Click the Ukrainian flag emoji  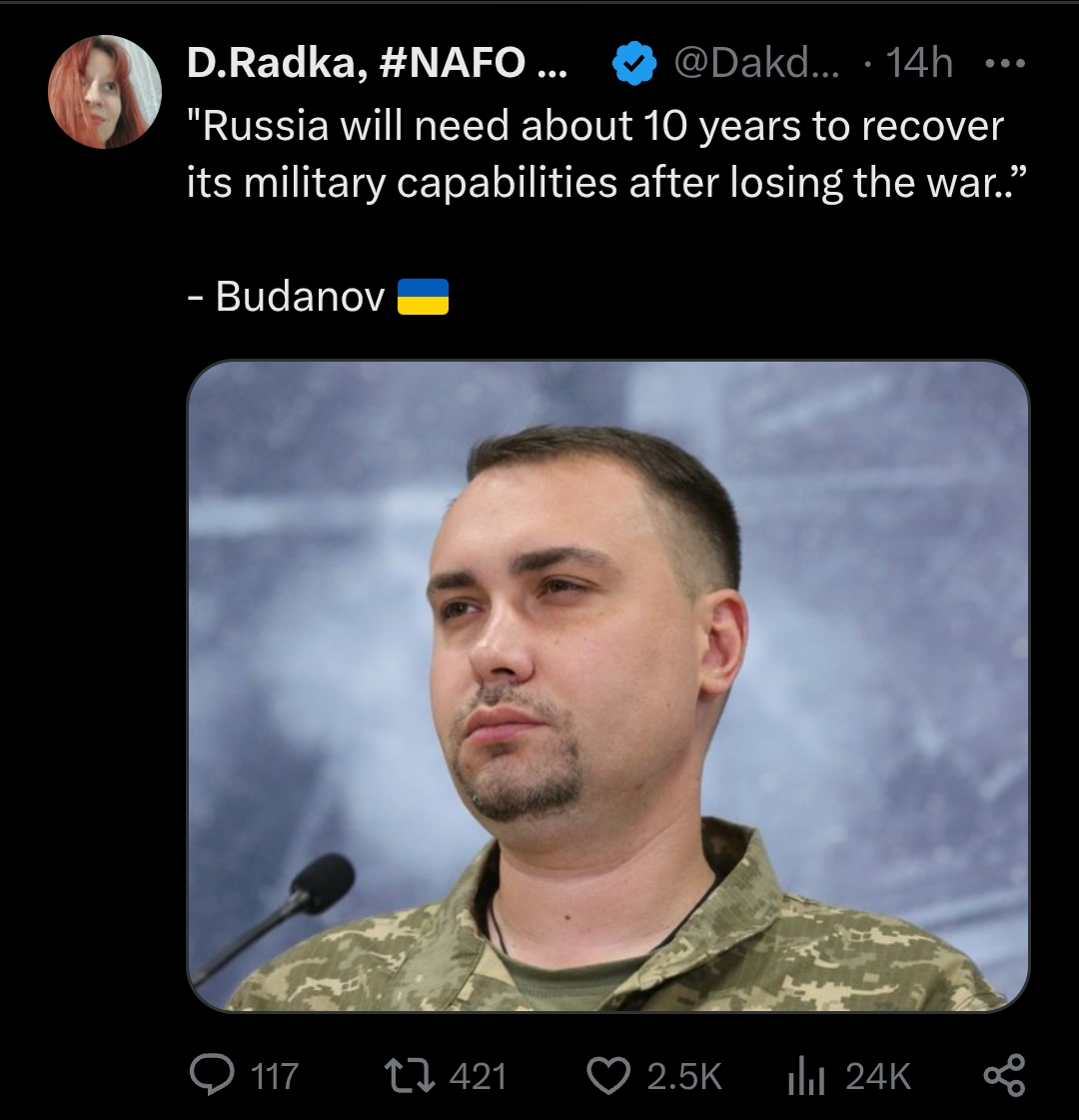(x=423, y=297)
